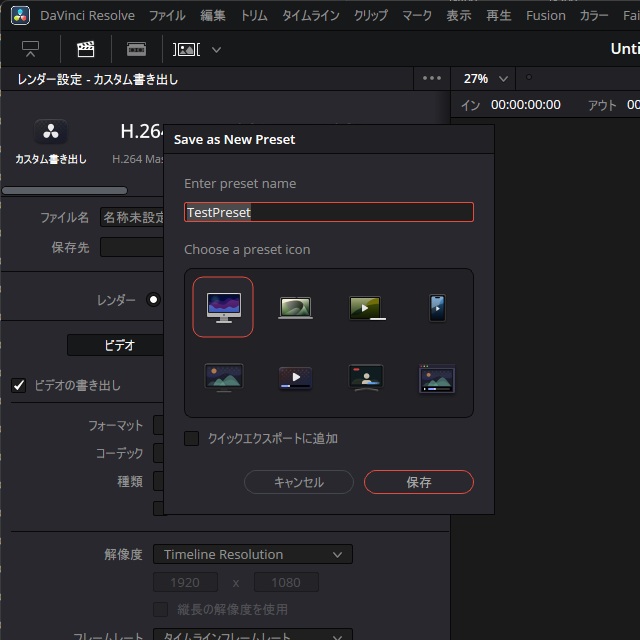Click the キャンセル button
640x640 pixels.
click(x=298, y=482)
